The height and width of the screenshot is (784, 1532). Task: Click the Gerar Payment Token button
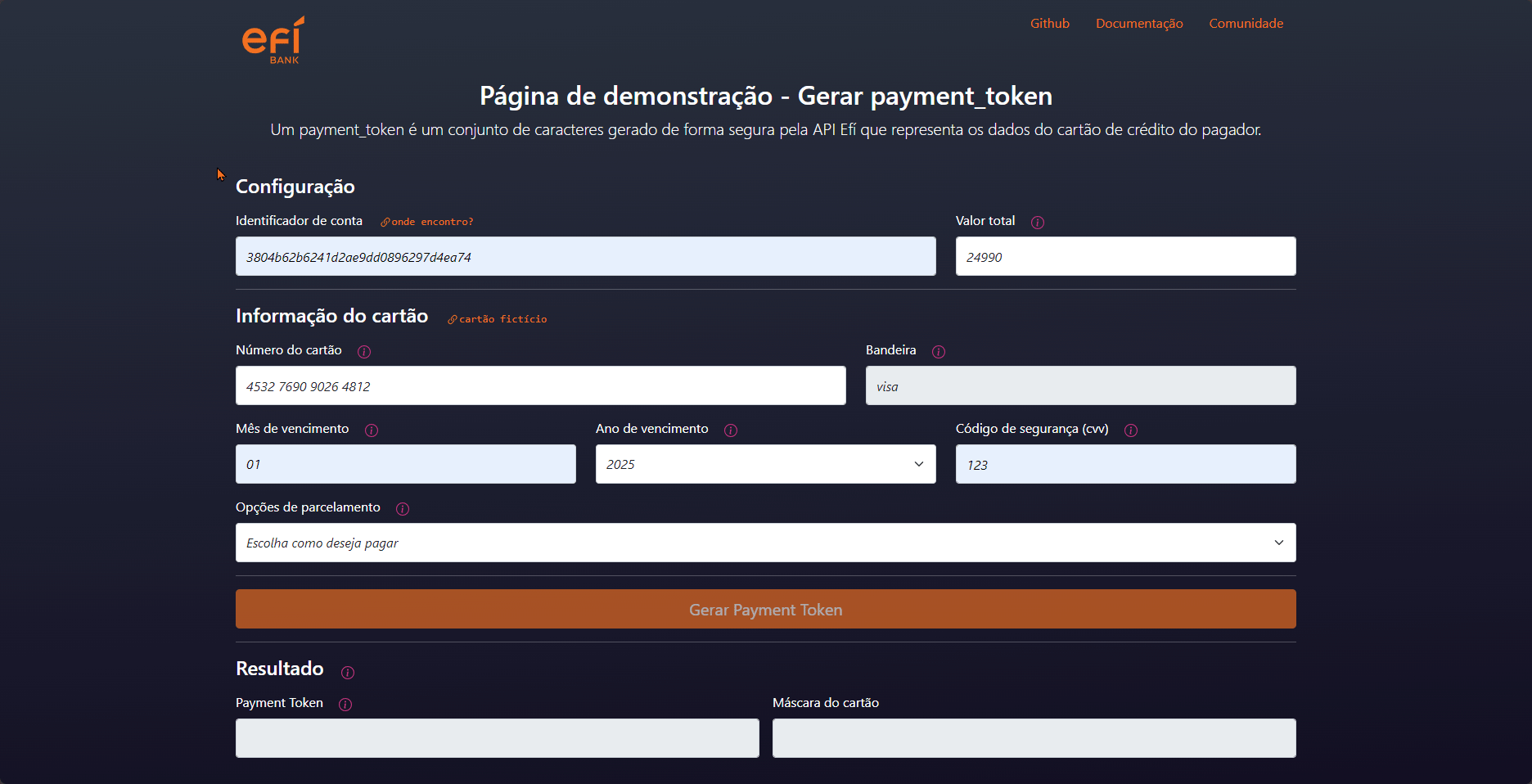pos(766,609)
